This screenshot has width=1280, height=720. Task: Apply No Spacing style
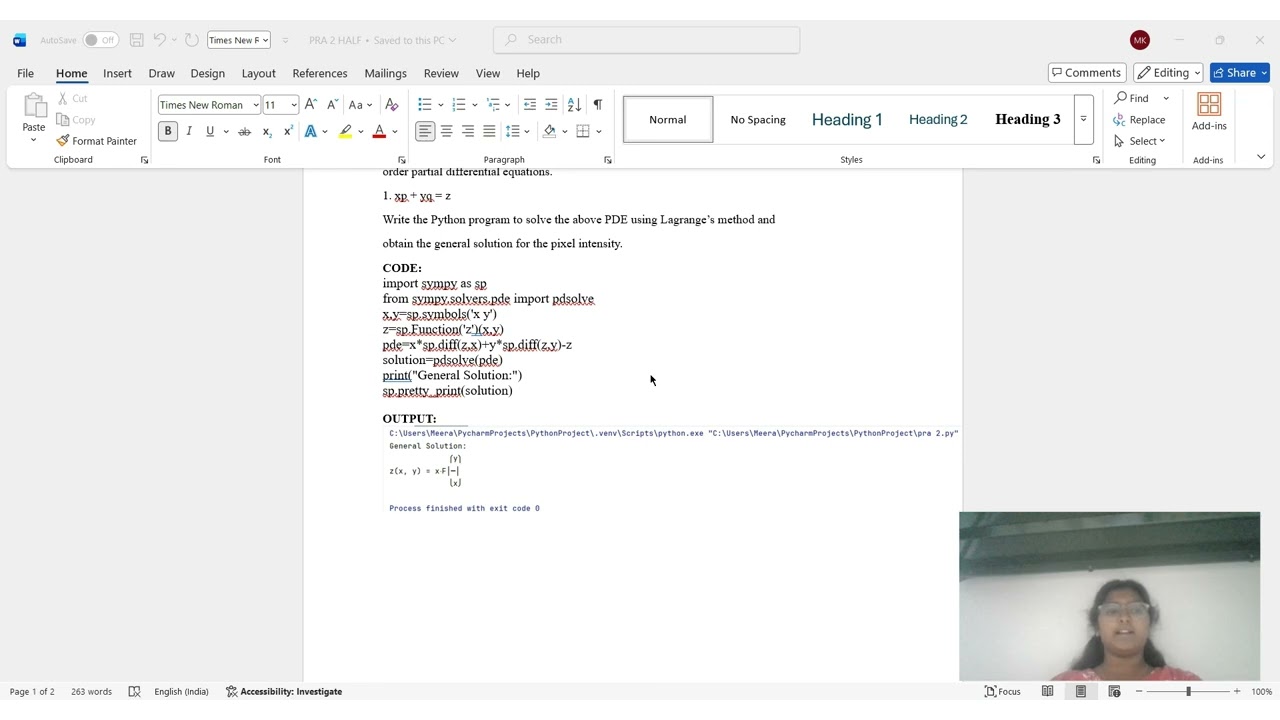[758, 119]
